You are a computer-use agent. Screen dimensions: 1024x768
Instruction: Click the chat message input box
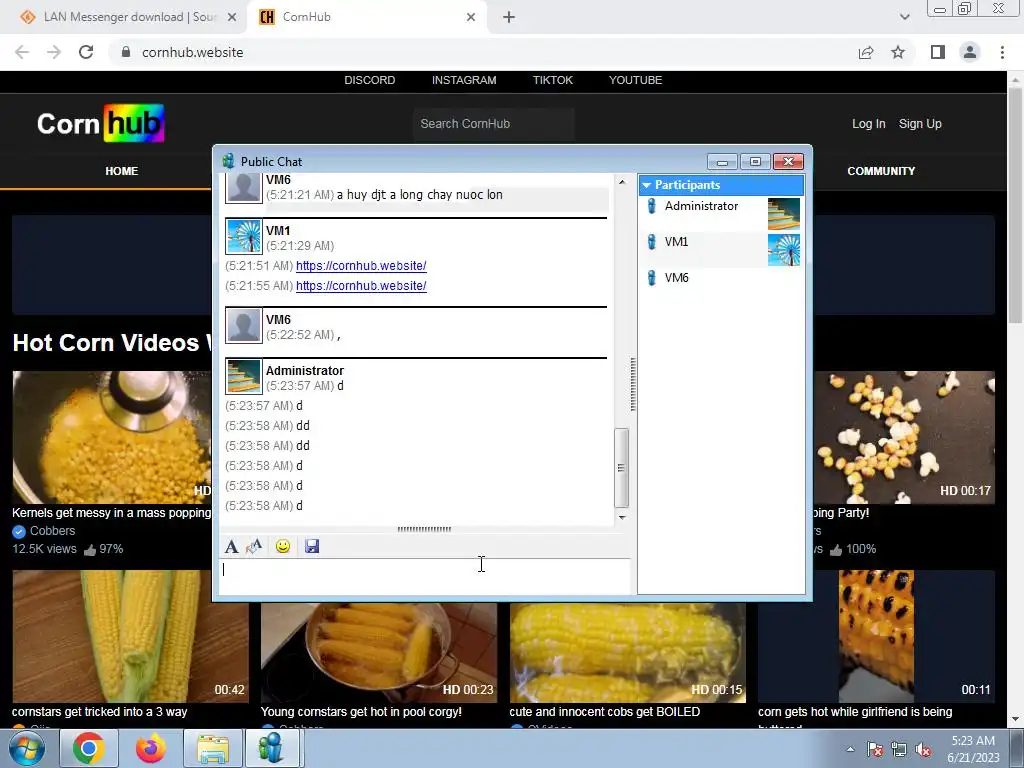click(424, 576)
